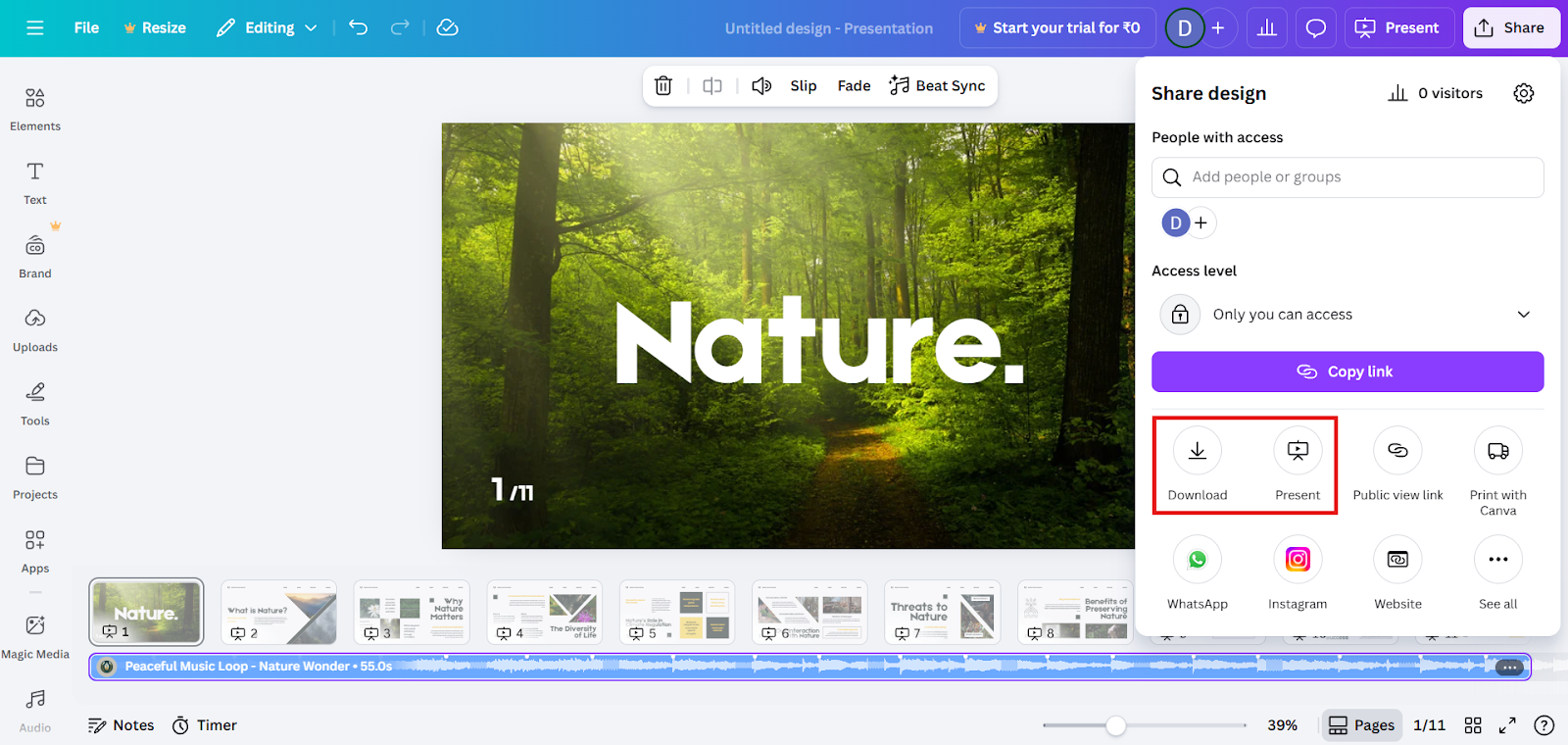Enter fullscreen mode

tap(1508, 725)
